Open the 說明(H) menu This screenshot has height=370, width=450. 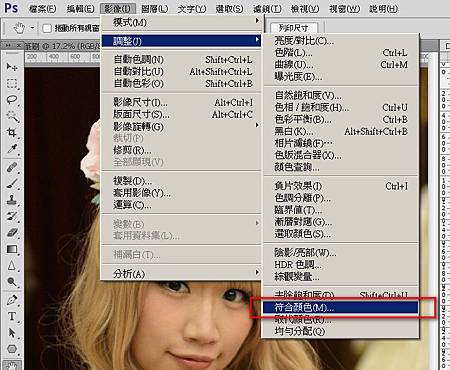click(383, 9)
